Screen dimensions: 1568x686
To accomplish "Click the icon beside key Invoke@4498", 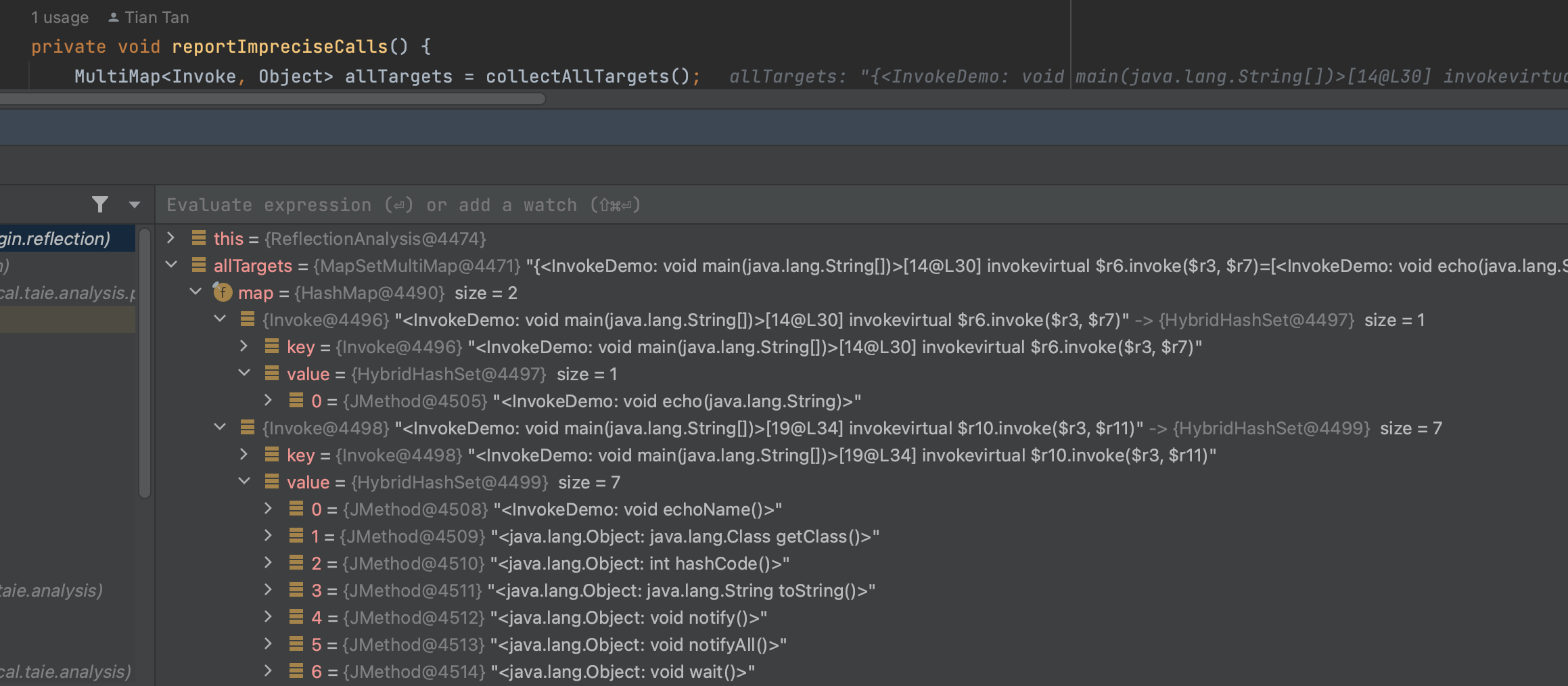I will 272,454.
